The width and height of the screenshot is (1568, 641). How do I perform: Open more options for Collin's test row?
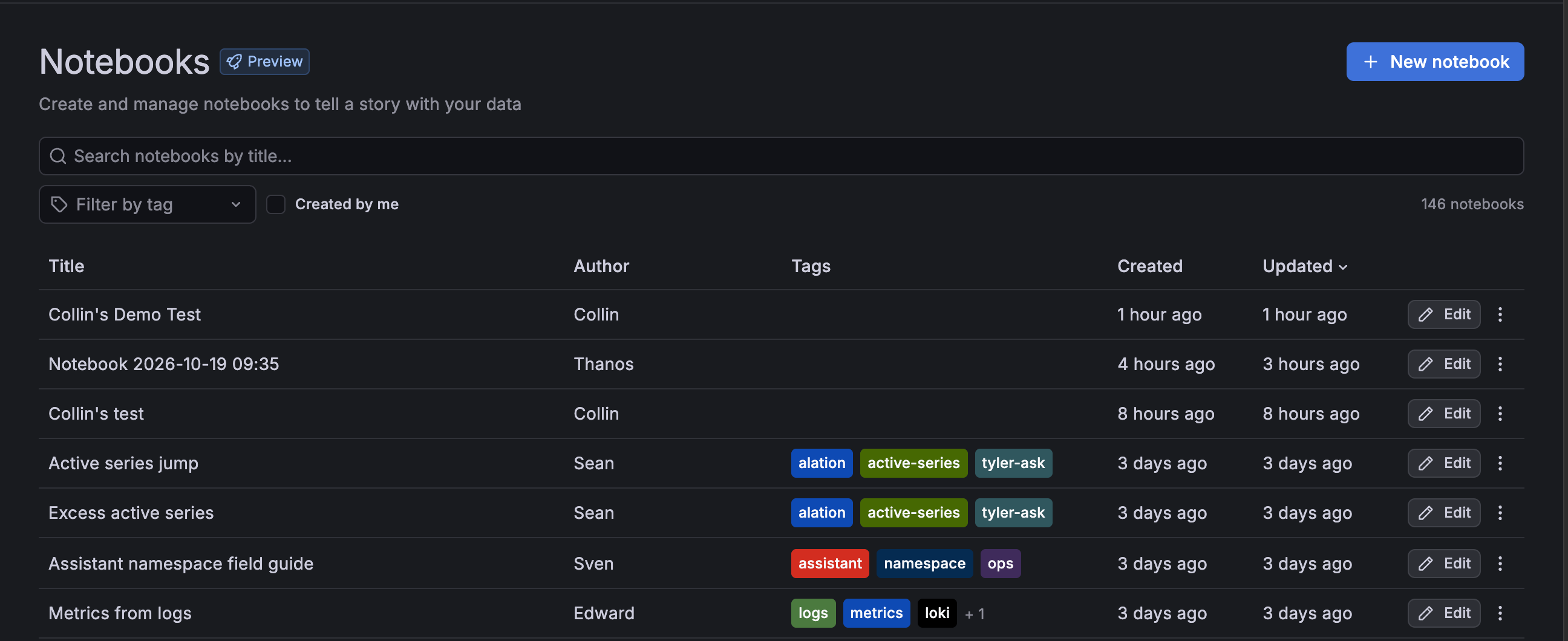point(1500,414)
